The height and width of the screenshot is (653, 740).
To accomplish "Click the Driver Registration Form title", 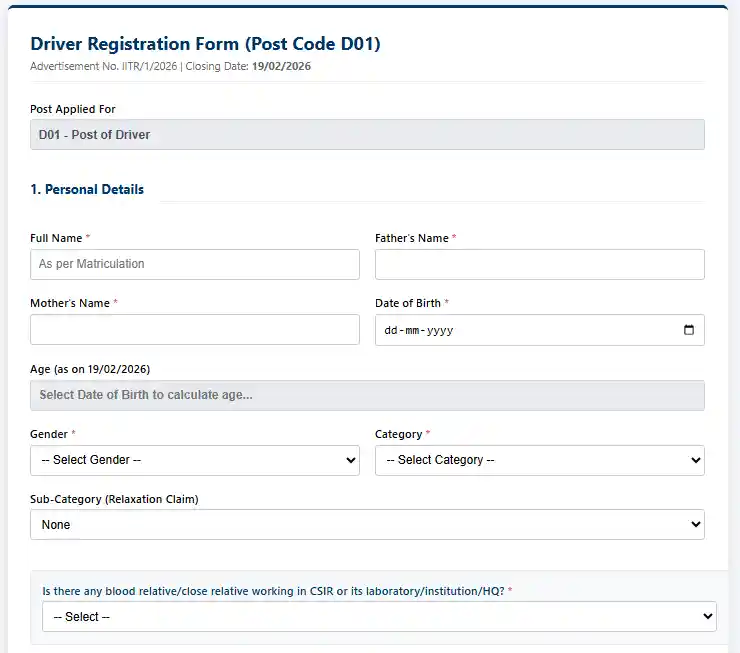I will click(x=205, y=44).
